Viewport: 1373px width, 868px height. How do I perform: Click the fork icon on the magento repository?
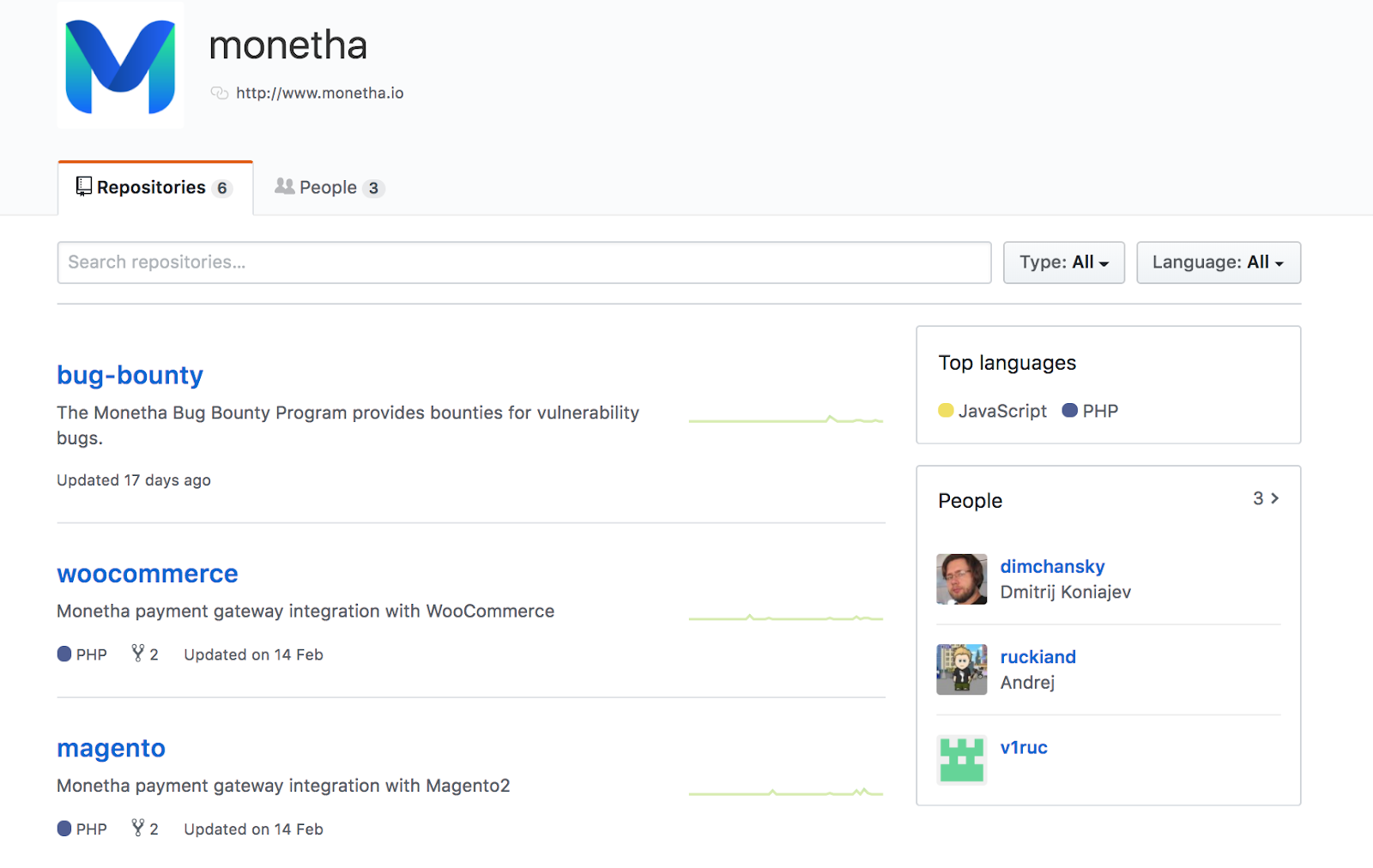137,828
